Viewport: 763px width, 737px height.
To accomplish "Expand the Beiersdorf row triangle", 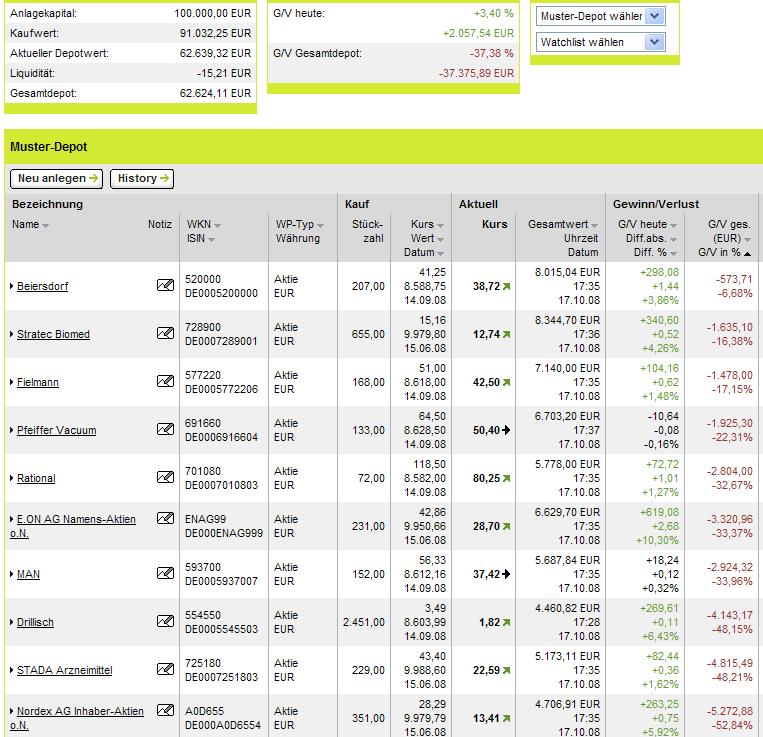I will [12, 287].
